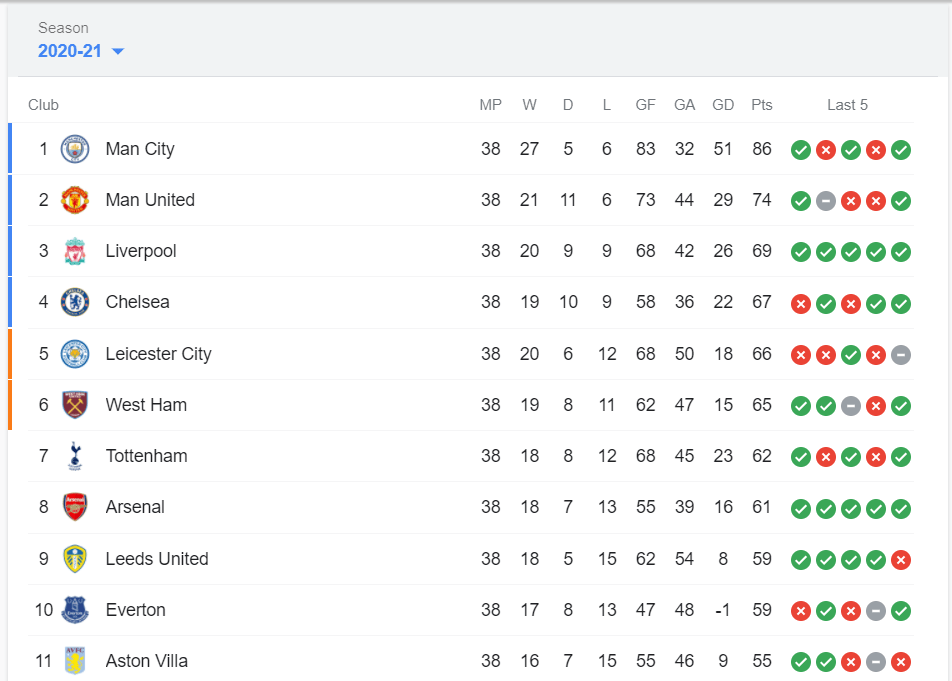Click the Man City club crest
The image size is (952, 681).
tap(75, 149)
